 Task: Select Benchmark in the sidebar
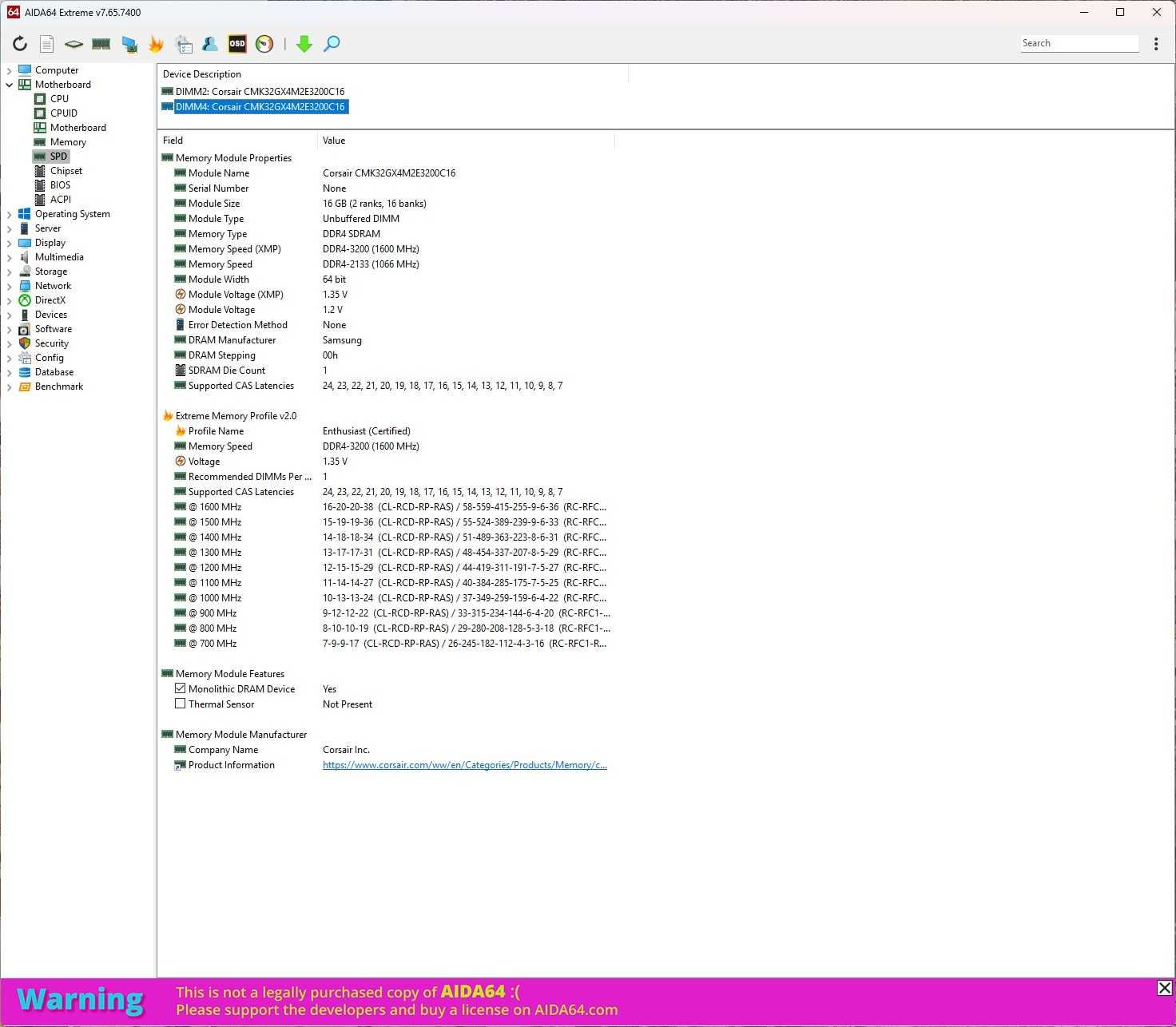click(x=58, y=387)
